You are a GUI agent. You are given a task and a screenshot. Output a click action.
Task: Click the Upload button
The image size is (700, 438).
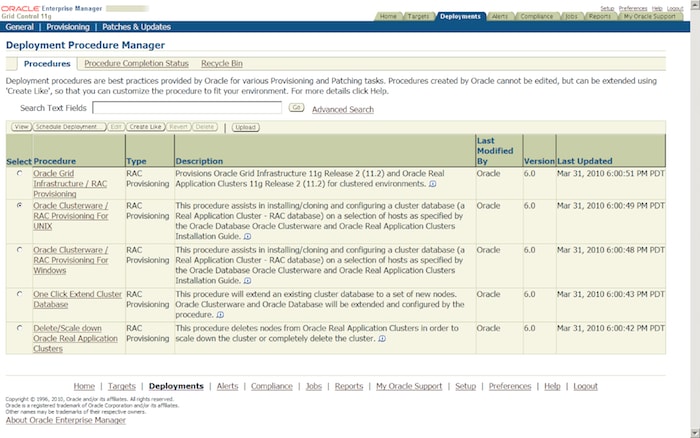point(246,128)
